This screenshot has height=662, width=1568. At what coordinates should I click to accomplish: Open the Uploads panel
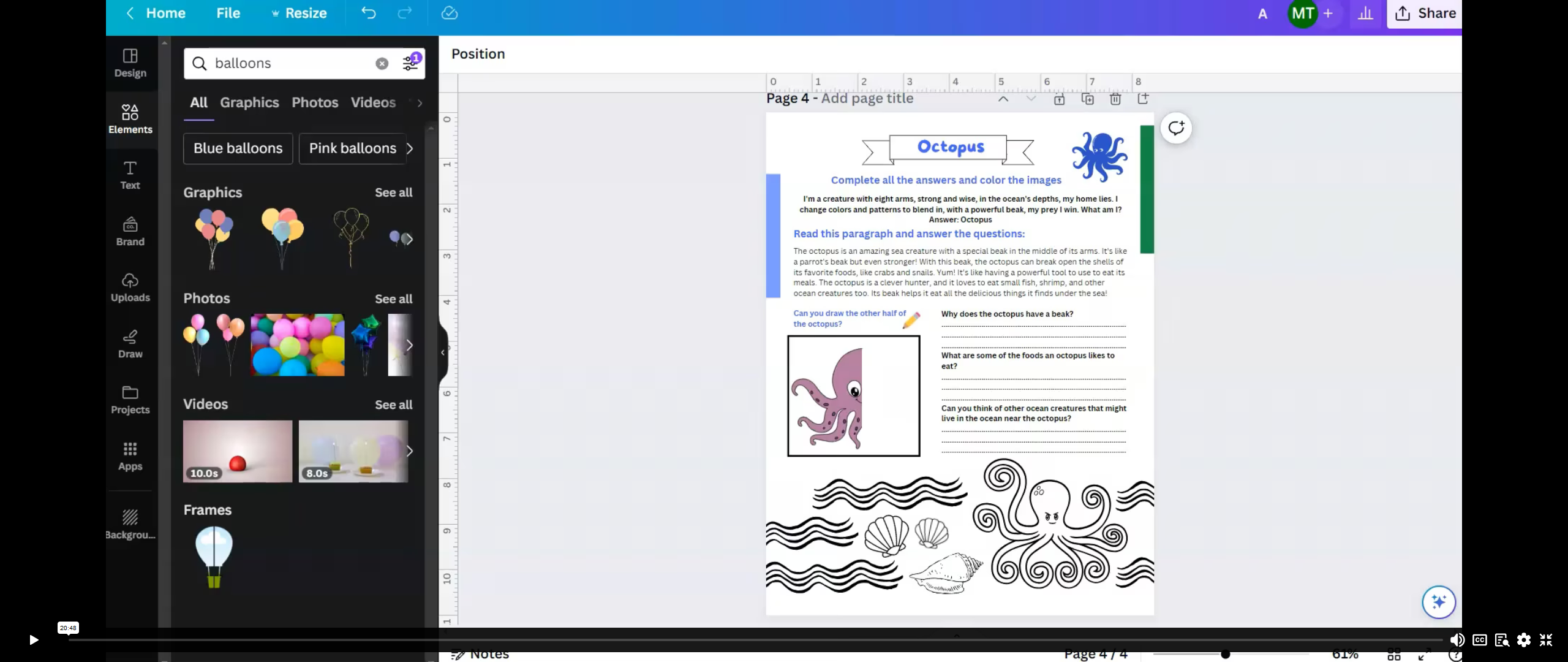[130, 288]
